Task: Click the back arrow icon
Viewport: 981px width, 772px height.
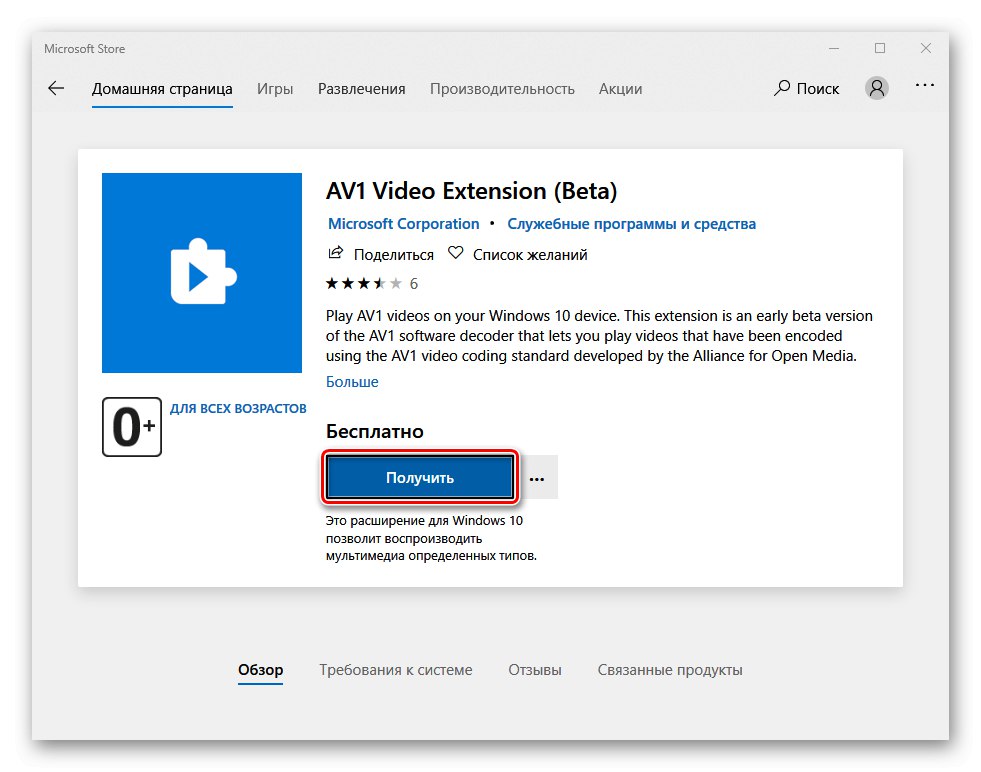Action: pyautogui.click(x=56, y=88)
